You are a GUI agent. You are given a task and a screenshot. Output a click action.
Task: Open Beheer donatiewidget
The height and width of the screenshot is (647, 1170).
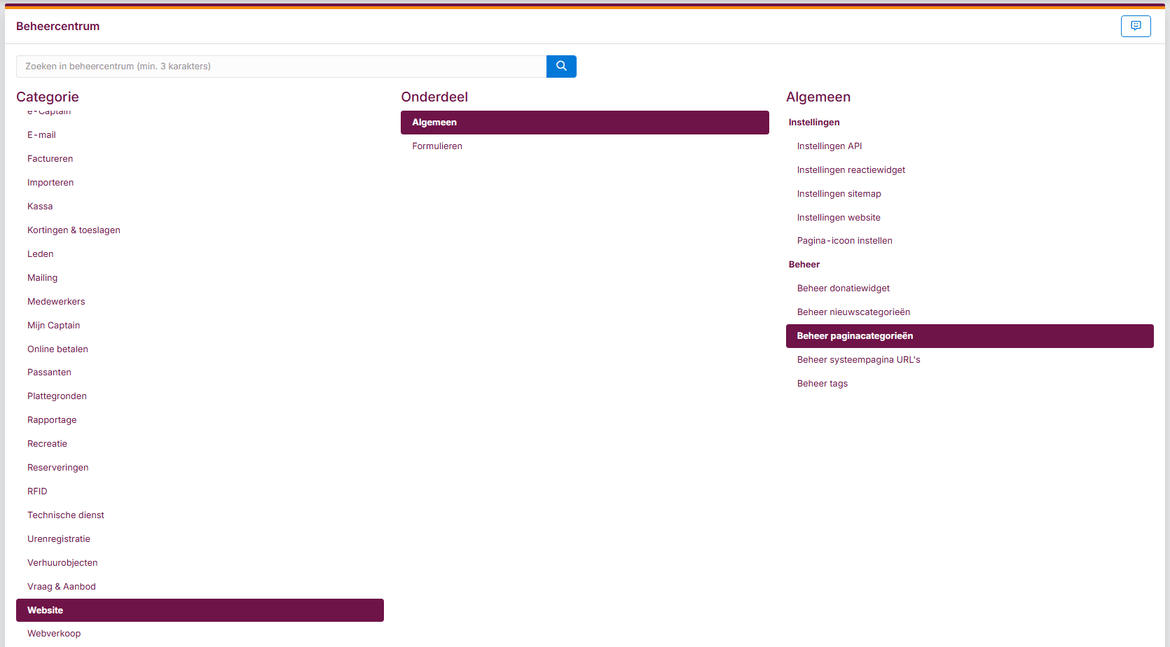click(x=842, y=287)
